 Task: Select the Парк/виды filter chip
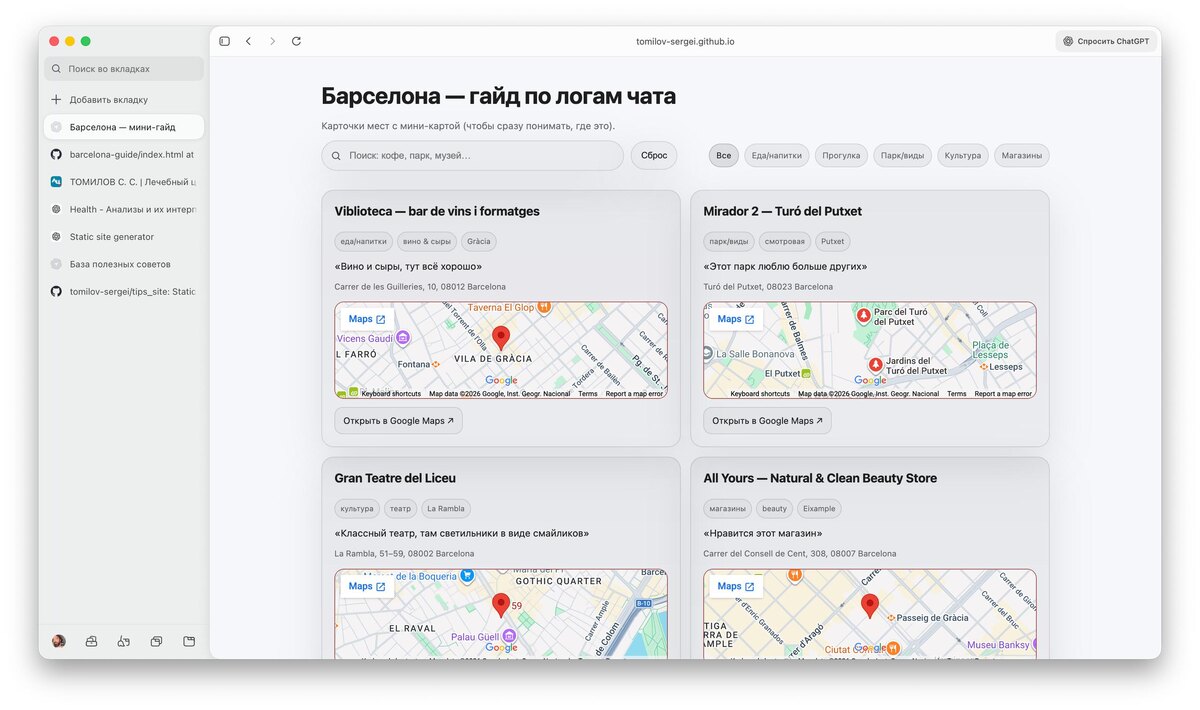click(x=902, y=156)
